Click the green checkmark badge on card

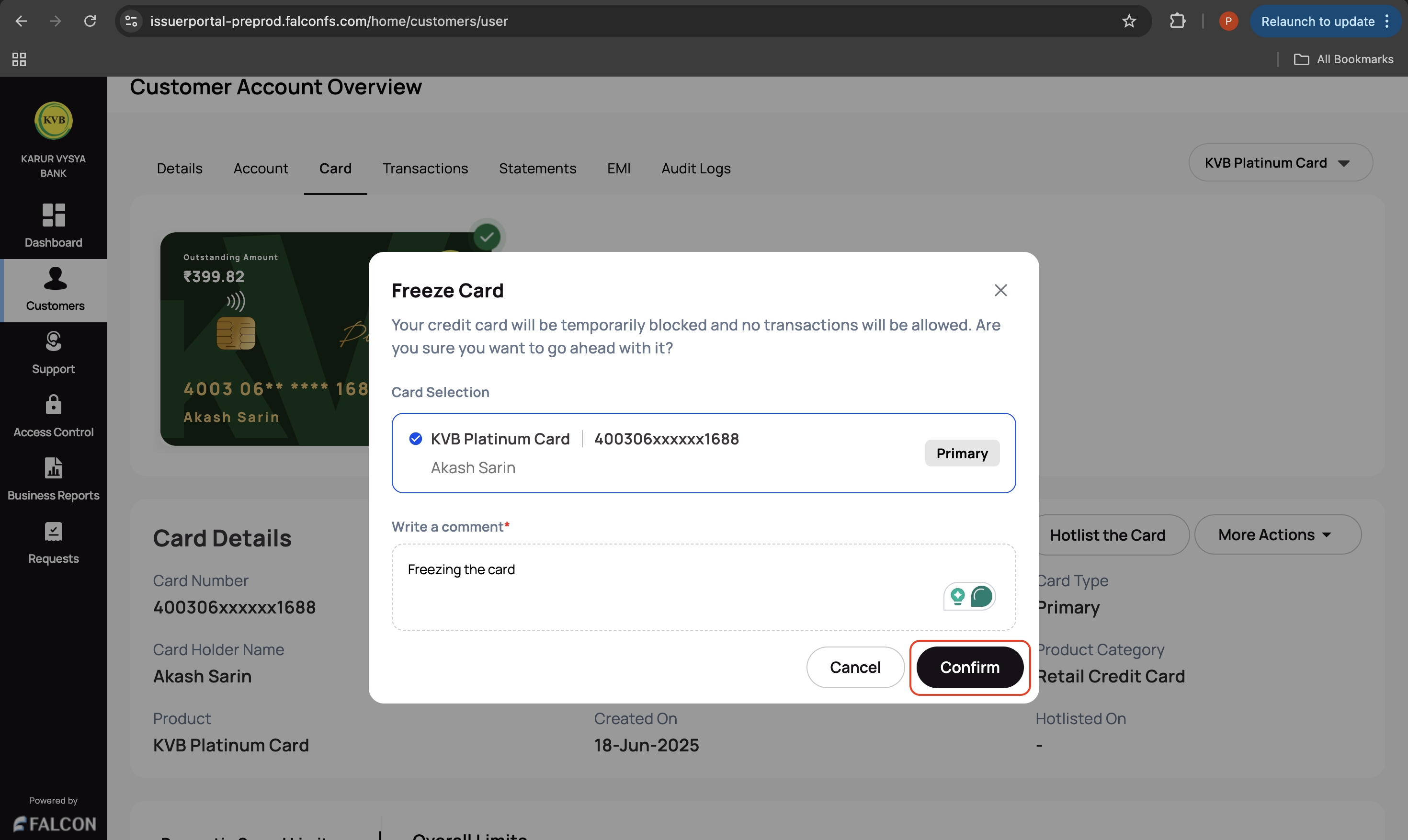(x=487, y=237)
